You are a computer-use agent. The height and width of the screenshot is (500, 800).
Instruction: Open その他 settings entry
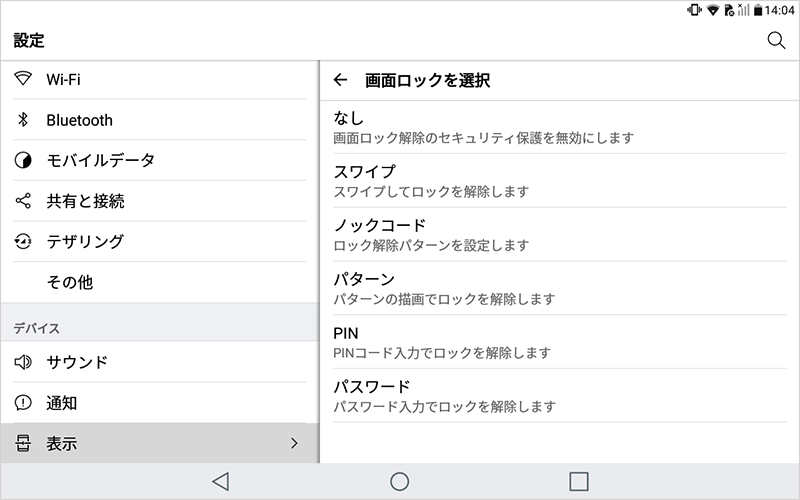point(160,282)
